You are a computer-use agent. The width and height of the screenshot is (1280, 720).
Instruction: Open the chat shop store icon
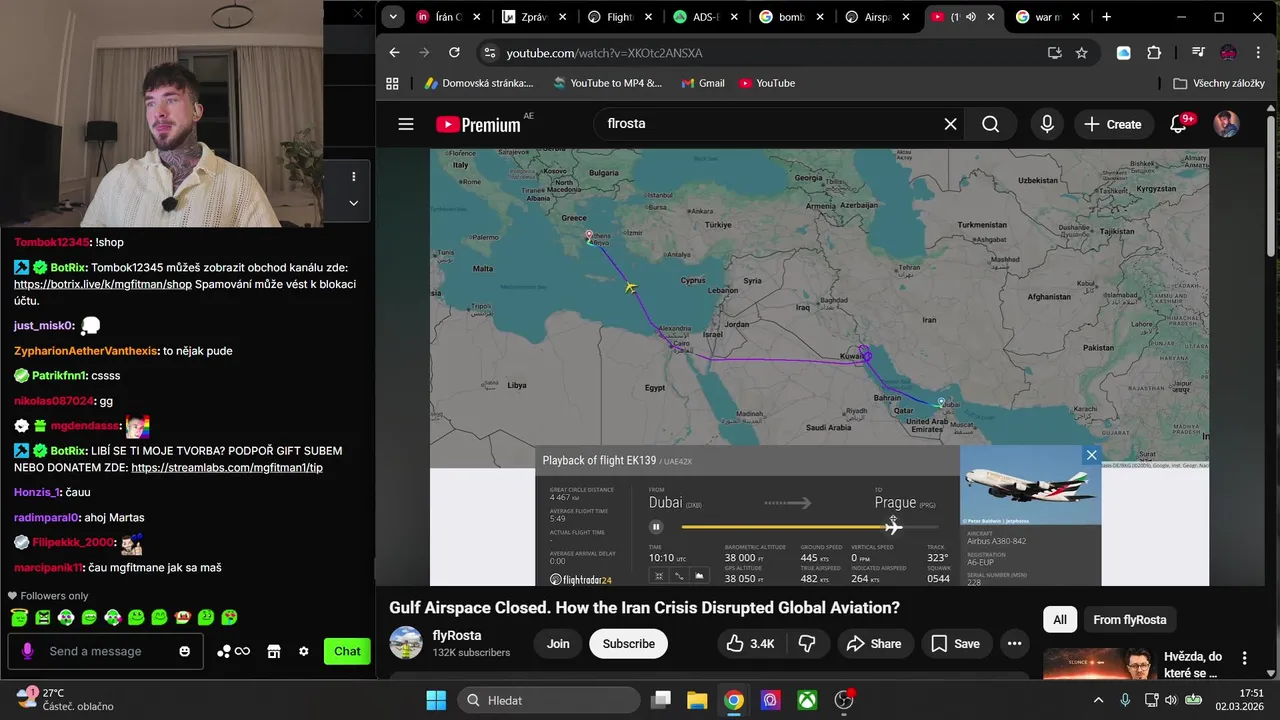coord(273,651)
